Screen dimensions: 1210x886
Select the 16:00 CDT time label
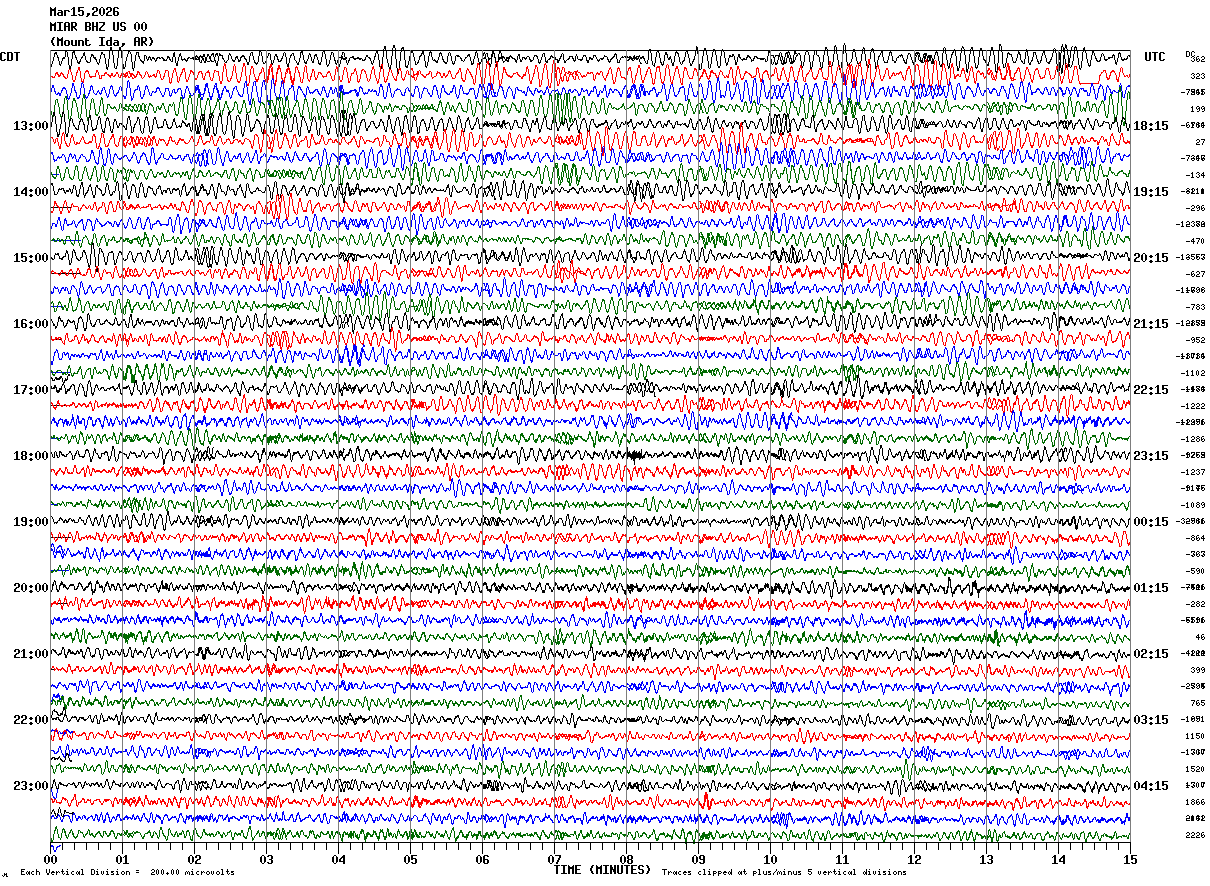coord(30,324)
